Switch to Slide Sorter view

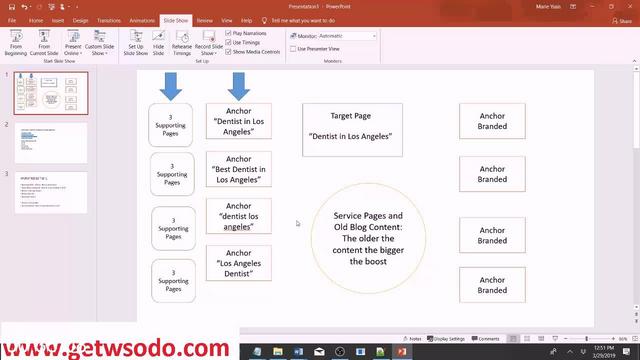[x=527, y=339]
